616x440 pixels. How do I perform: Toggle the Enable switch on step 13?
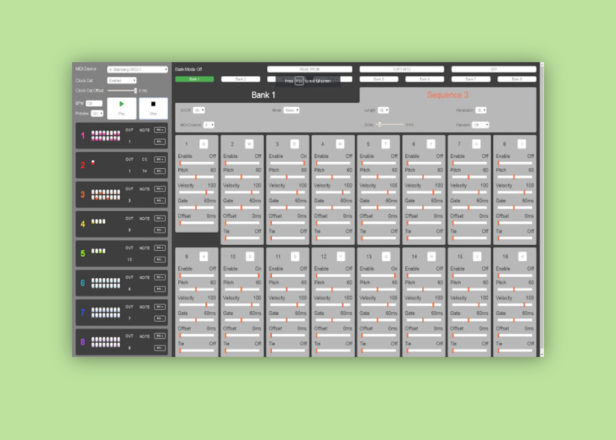pyautogui.click(x=378, y=275)
